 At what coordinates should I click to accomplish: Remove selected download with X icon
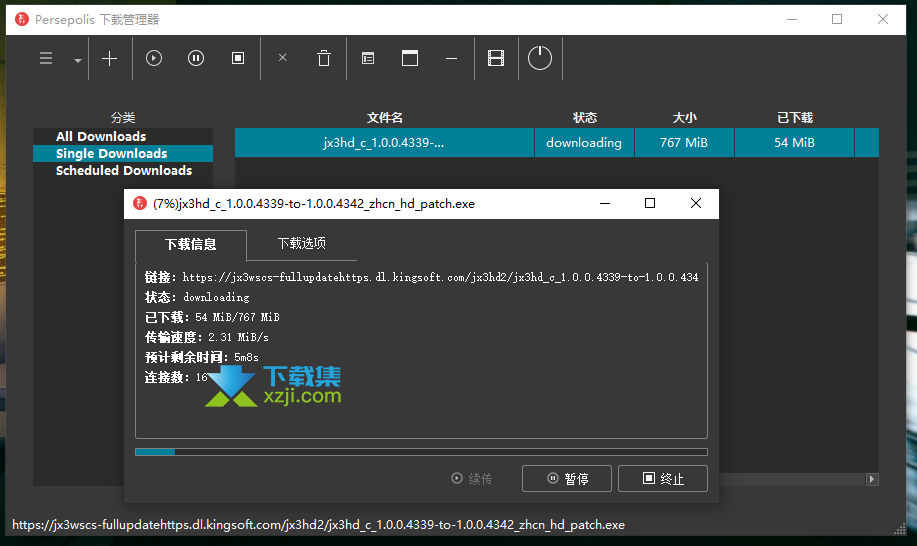[x=282, y=57]
